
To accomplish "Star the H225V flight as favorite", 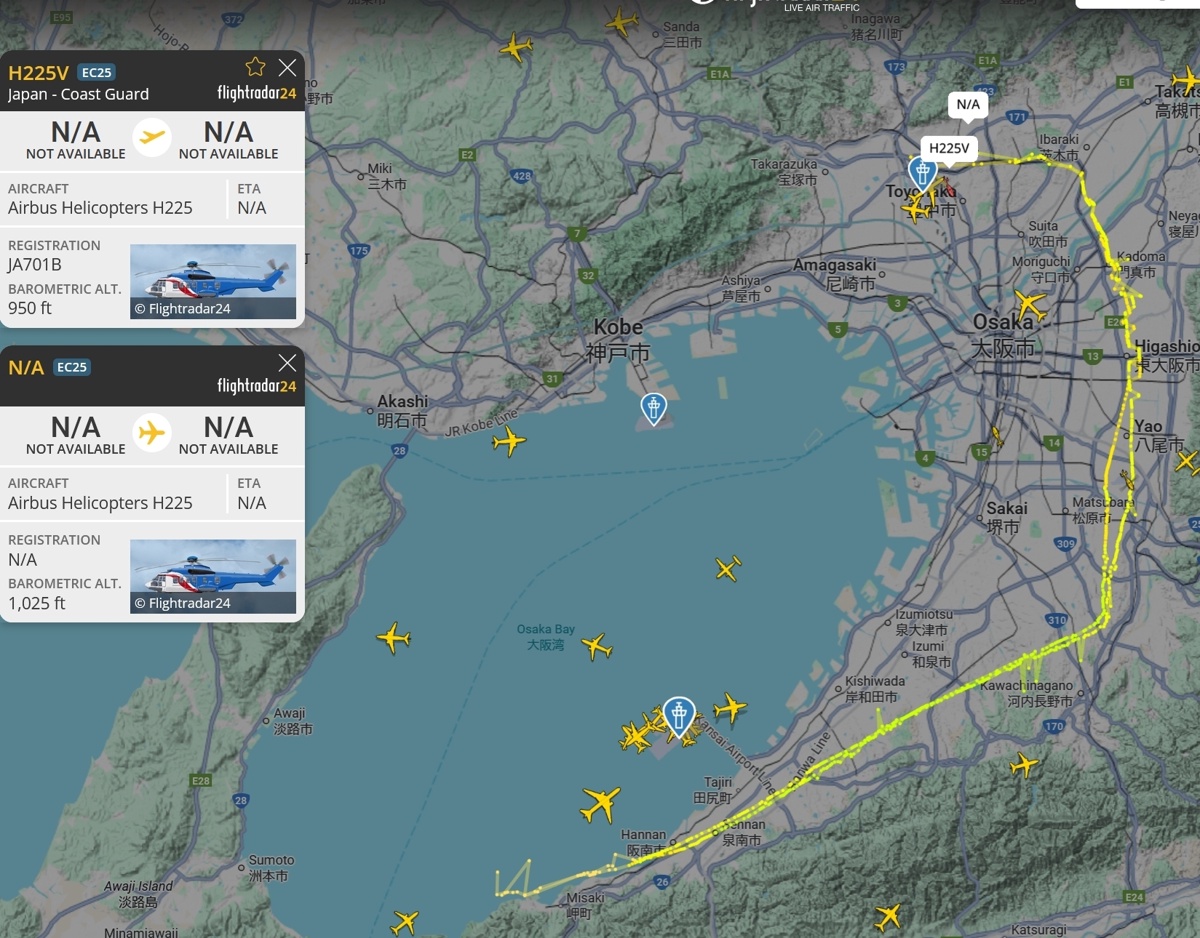I will click(255, 67).
